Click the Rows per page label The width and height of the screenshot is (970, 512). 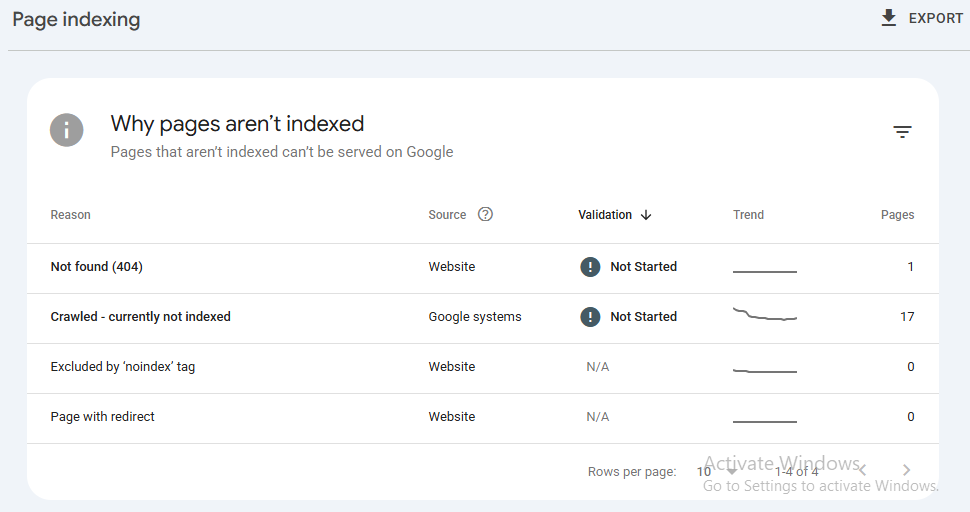tap(632, 472)
